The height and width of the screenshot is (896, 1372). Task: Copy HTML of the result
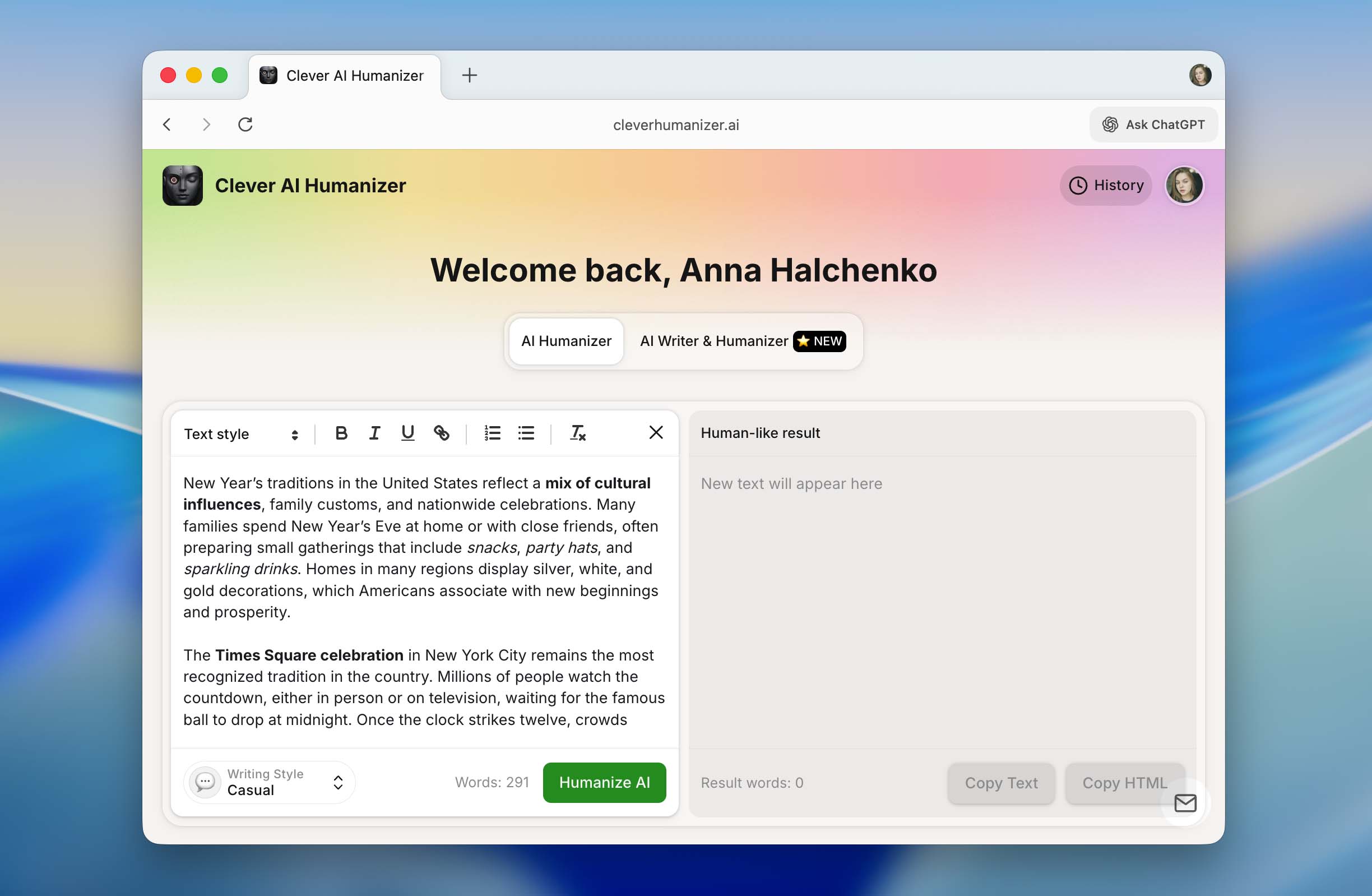pos(1125,783)
